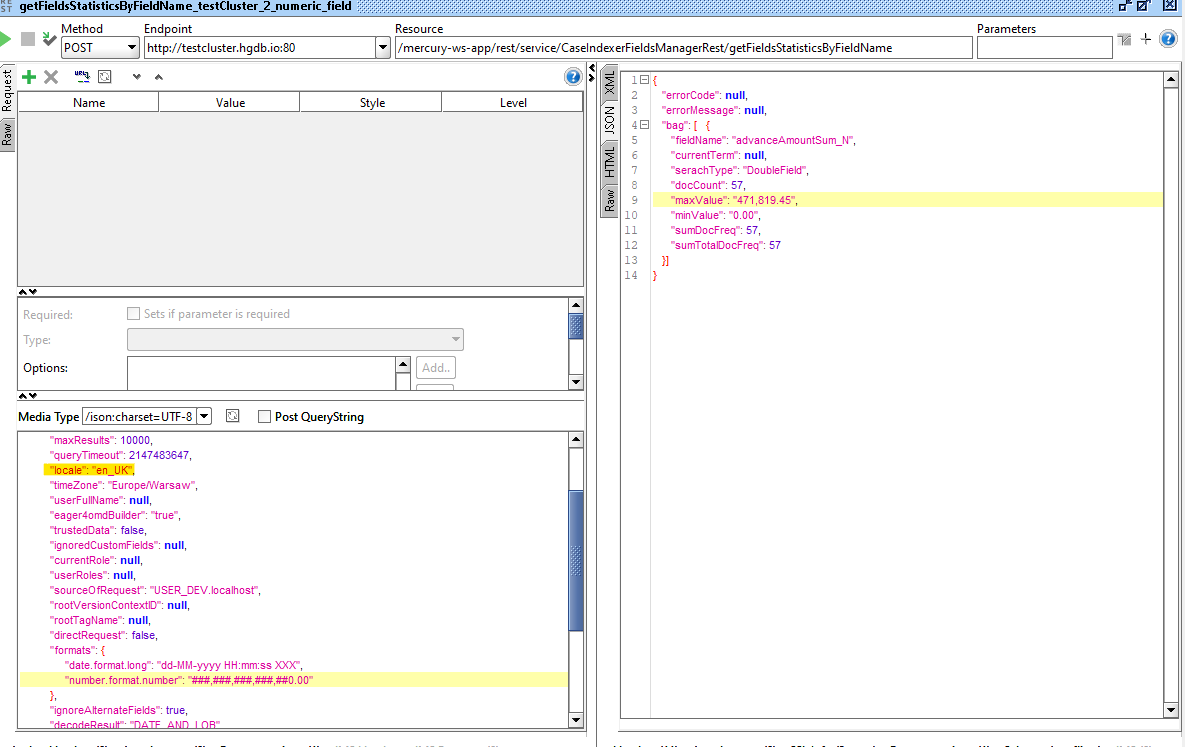Image resolution: width=1185 pixels, height=747 pixels.
Task: Click the "queryTimeout": 2147483647 line
Action: tap(121, 455)
